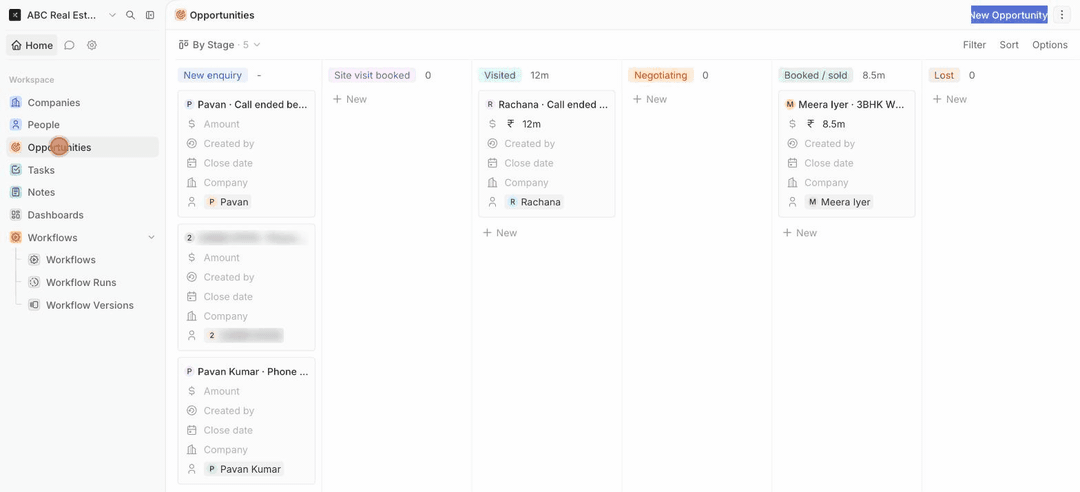Viewport: 1080px width, 492px height.
Task: Click the Workflow Runs clock icon
Action: pyautogui.click(x=34, y=283)
